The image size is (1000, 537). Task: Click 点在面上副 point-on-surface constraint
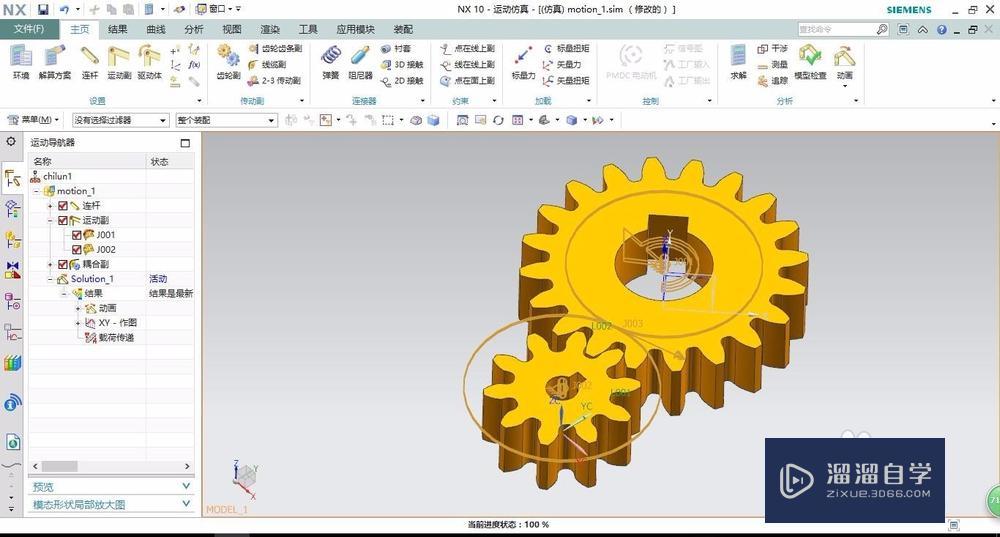click(467, 80)
